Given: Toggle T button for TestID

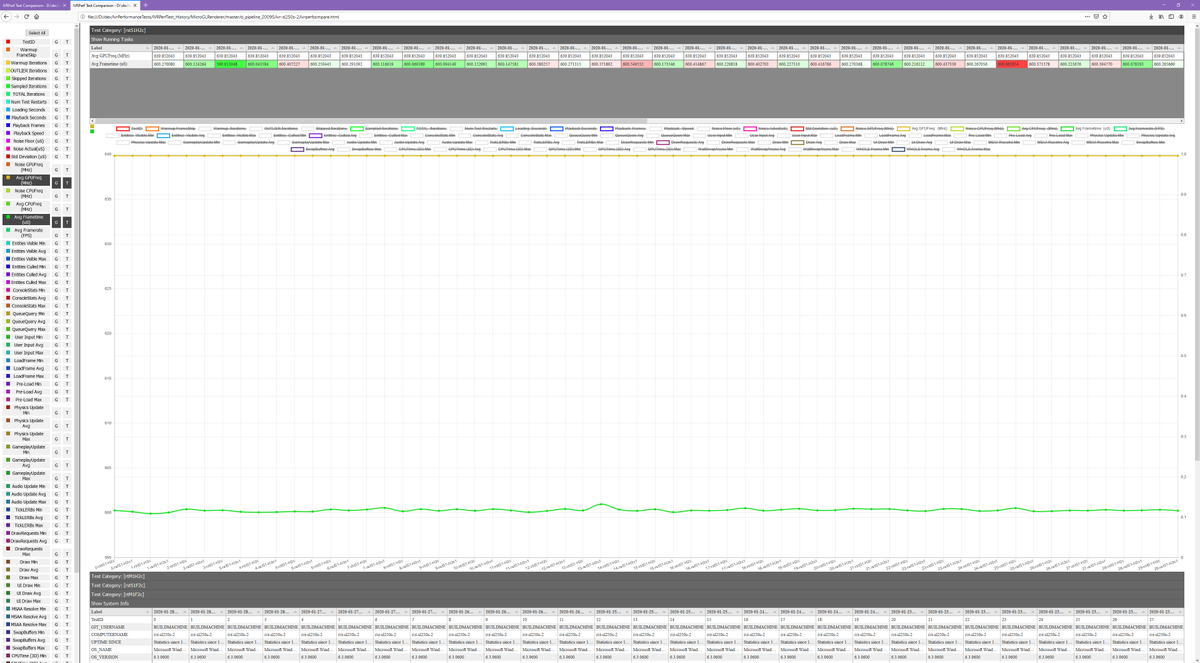Looking at the screenshot, I should click(x=67, y=42).
